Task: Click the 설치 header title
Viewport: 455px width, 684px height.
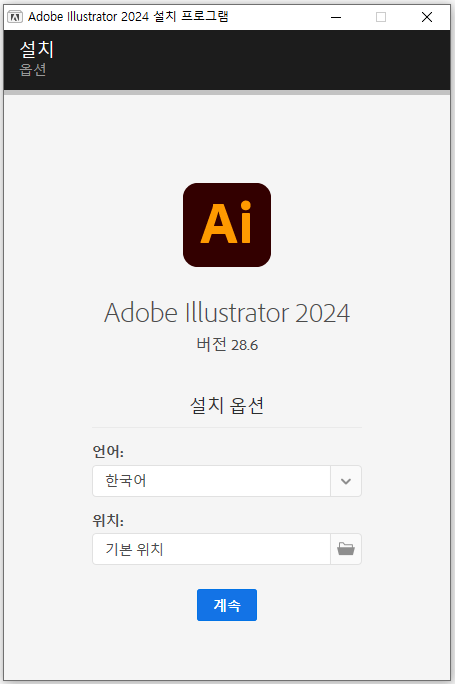Action: click(37, 49)
